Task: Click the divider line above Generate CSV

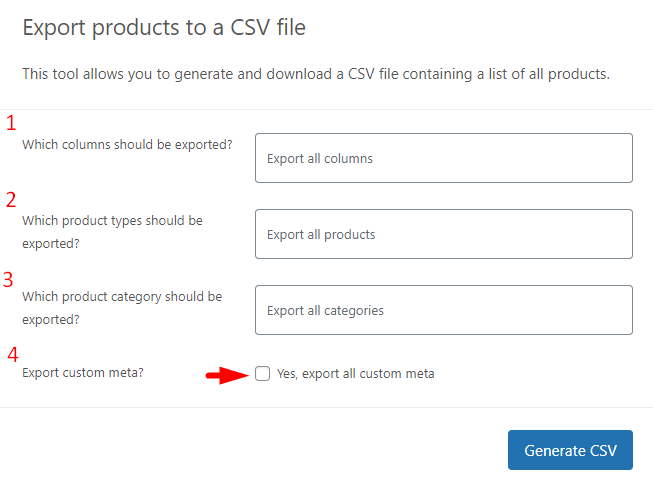Action: coord(326,407)
